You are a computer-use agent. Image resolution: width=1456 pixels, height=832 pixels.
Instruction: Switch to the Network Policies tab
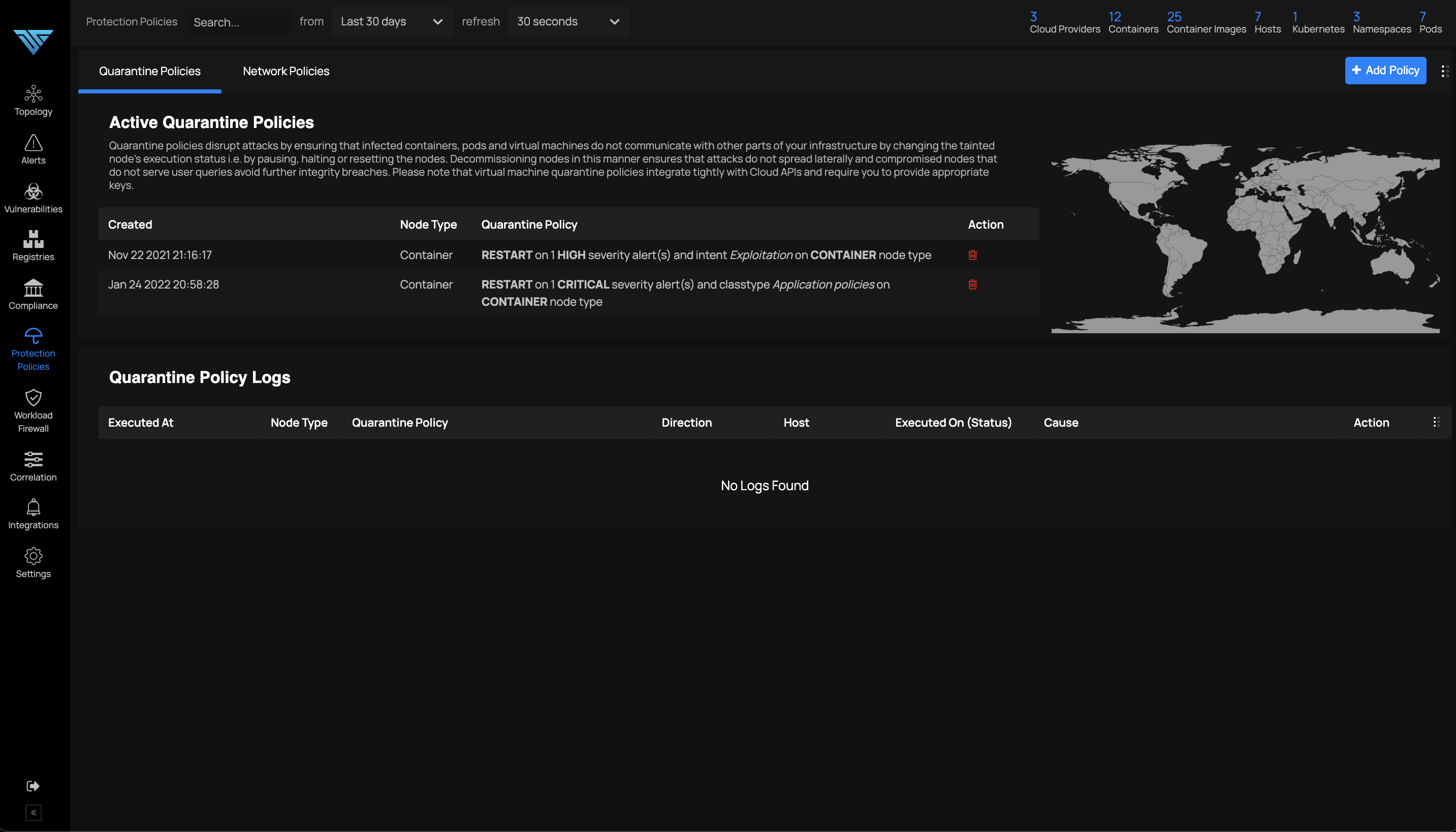click(x=286, y=71)
